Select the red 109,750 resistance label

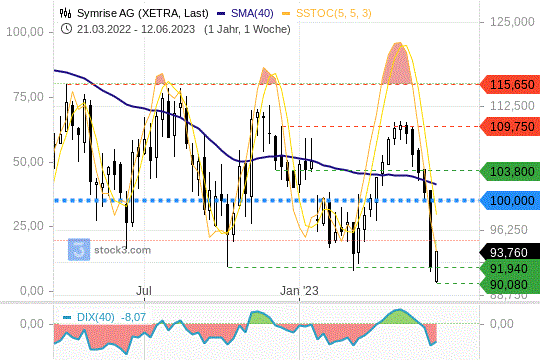point(510,126)
